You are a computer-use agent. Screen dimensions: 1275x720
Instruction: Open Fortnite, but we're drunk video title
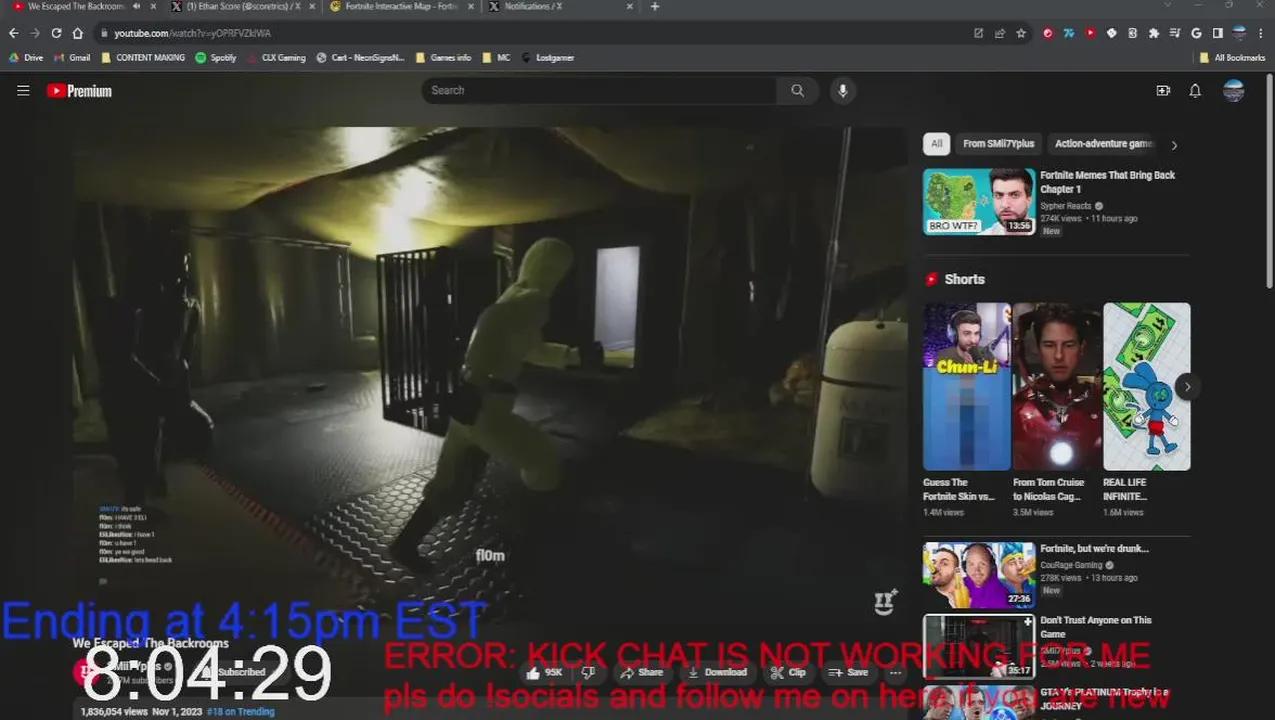(x=1094, y=549)
